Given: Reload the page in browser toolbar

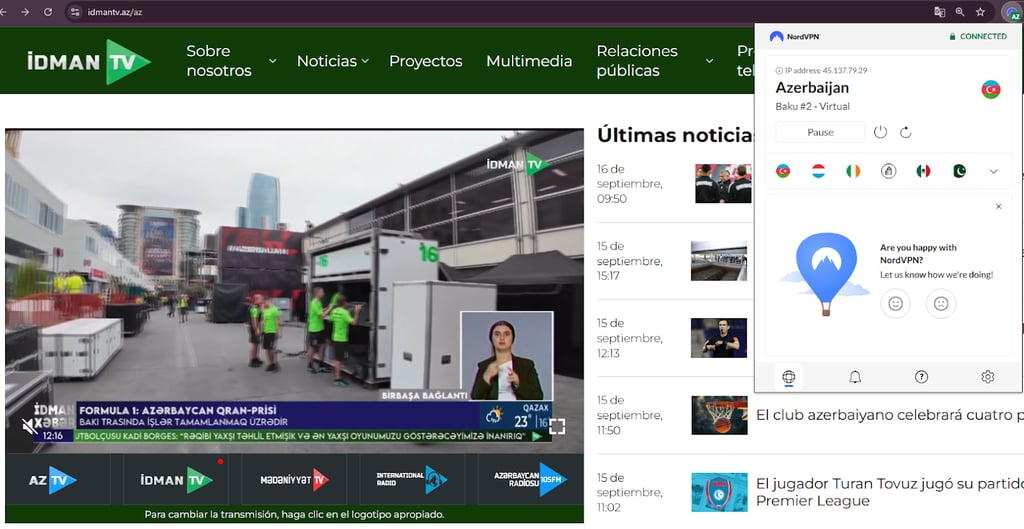Looking at the screenshot, I should [x=48, y=12].
